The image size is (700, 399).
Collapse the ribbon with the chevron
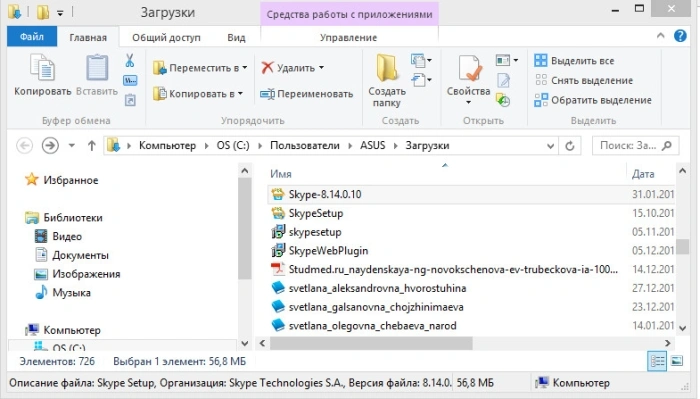pyautogui.click(x=661, y=36)
